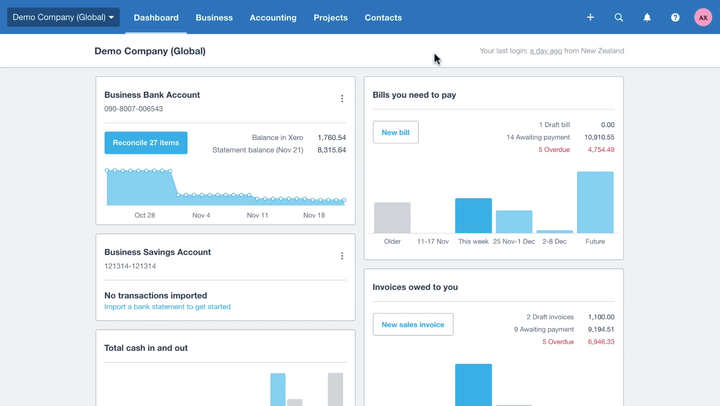Create a New sales invoice
This screenshot has height=406, width=720.
click(x=413, y=324)
